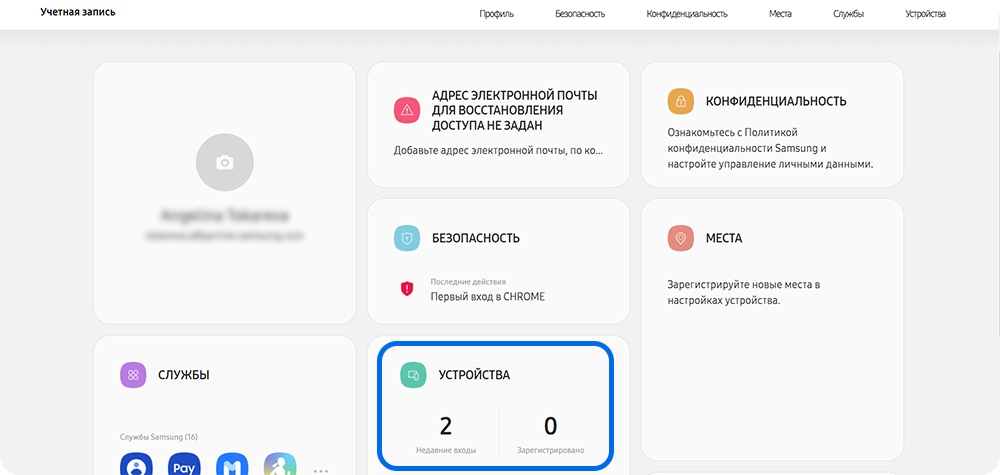The height and width of the screenshot is (475, 1000).
Task: Click the 'Первый вход в CHROME' entry
Action: pos(488,296)
